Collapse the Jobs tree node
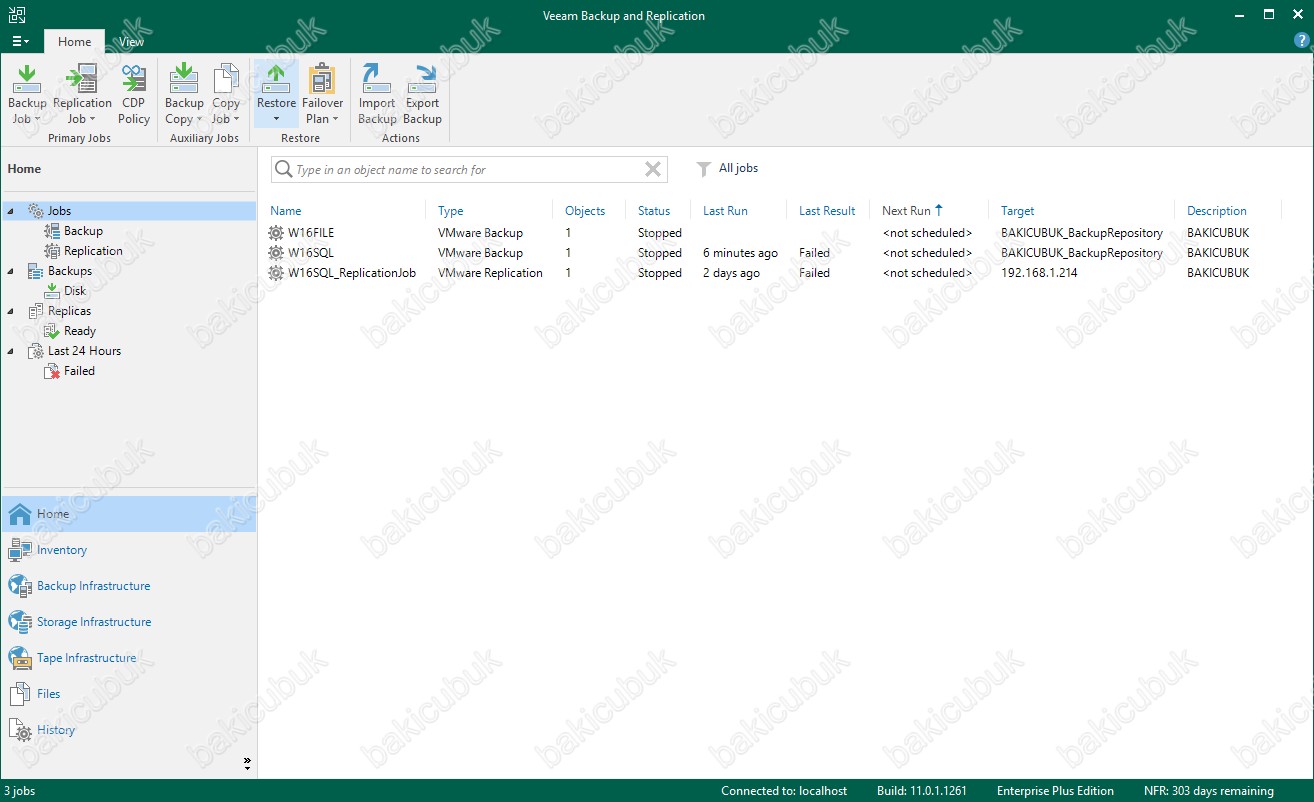 (x=10, y=211)
